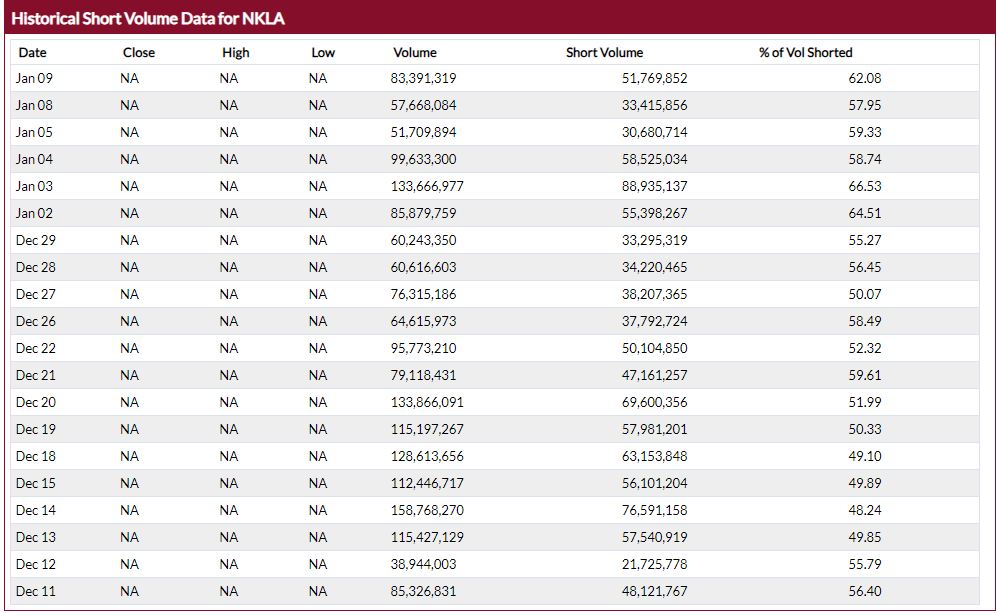Select the Dec 19 date cell

pyautogui.click(x=36, y=429)
